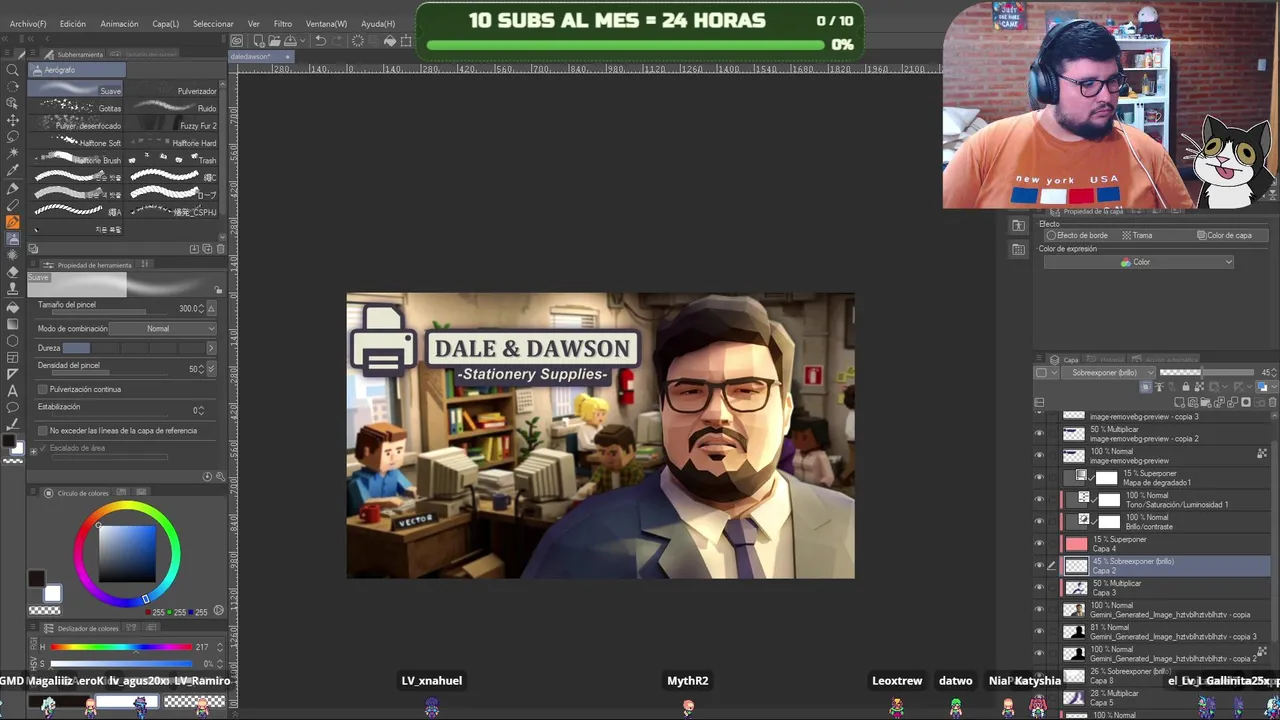
Task: Toggle clip to layer below
Action: [x=1145, y=387]
